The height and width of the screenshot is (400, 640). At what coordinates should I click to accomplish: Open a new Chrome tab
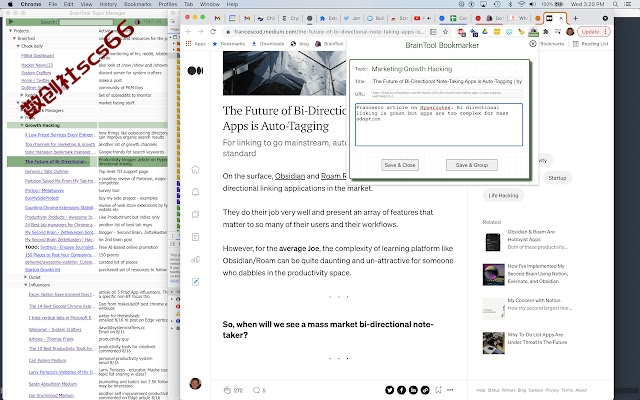click(576, 18)
